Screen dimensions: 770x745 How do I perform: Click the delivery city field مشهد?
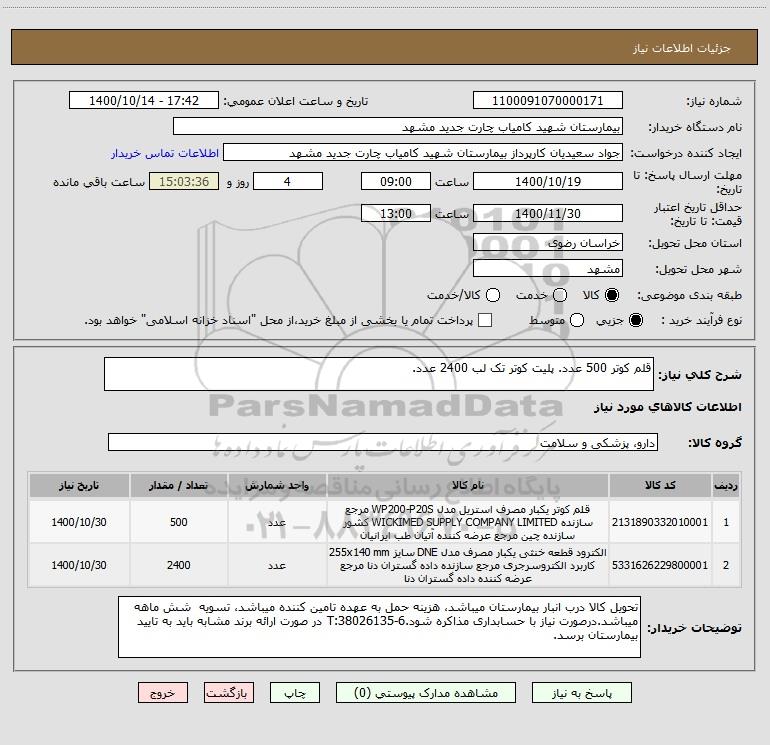coord(548,269)
